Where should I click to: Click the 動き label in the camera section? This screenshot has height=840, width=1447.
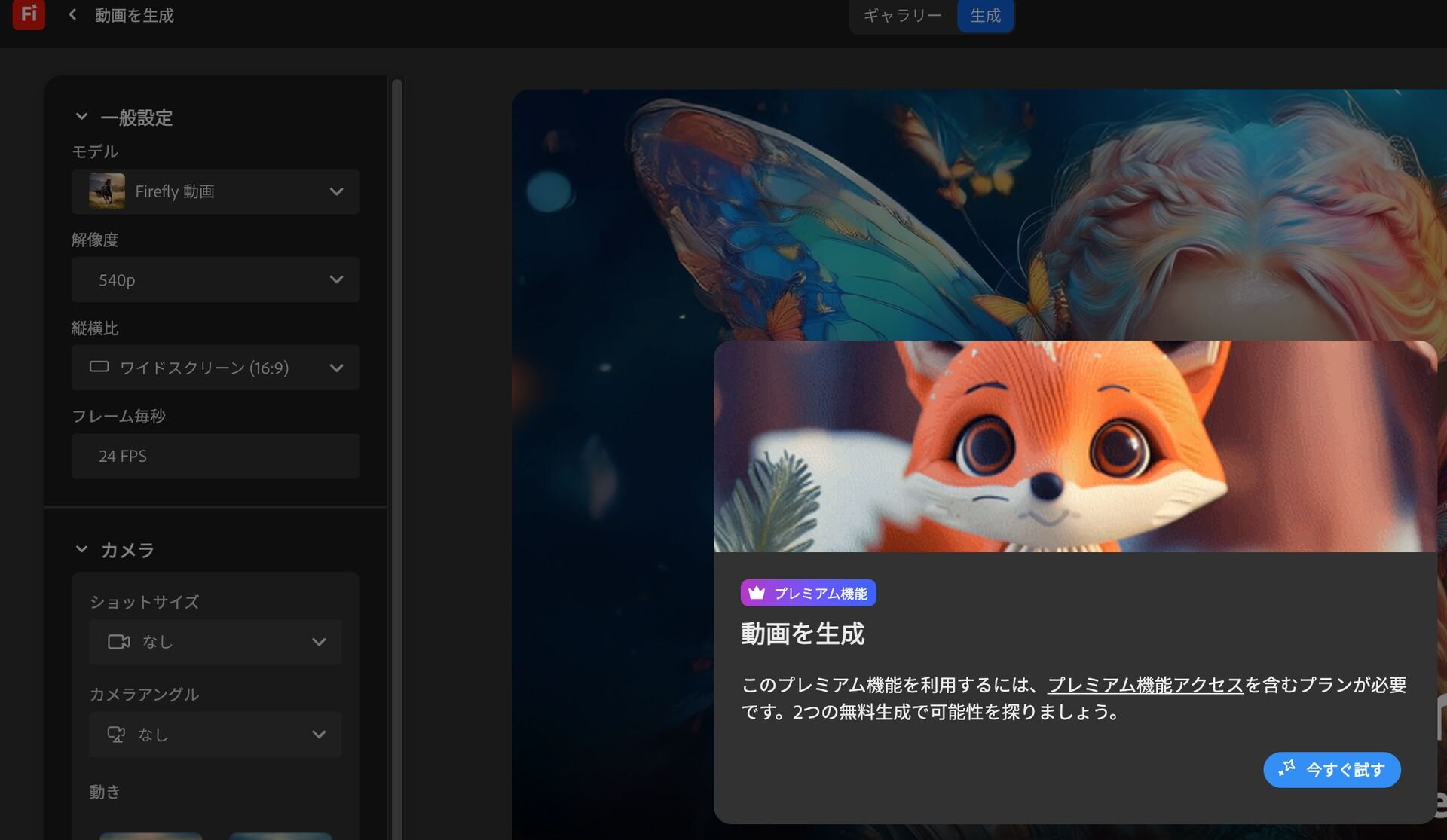tap(105, 792)
